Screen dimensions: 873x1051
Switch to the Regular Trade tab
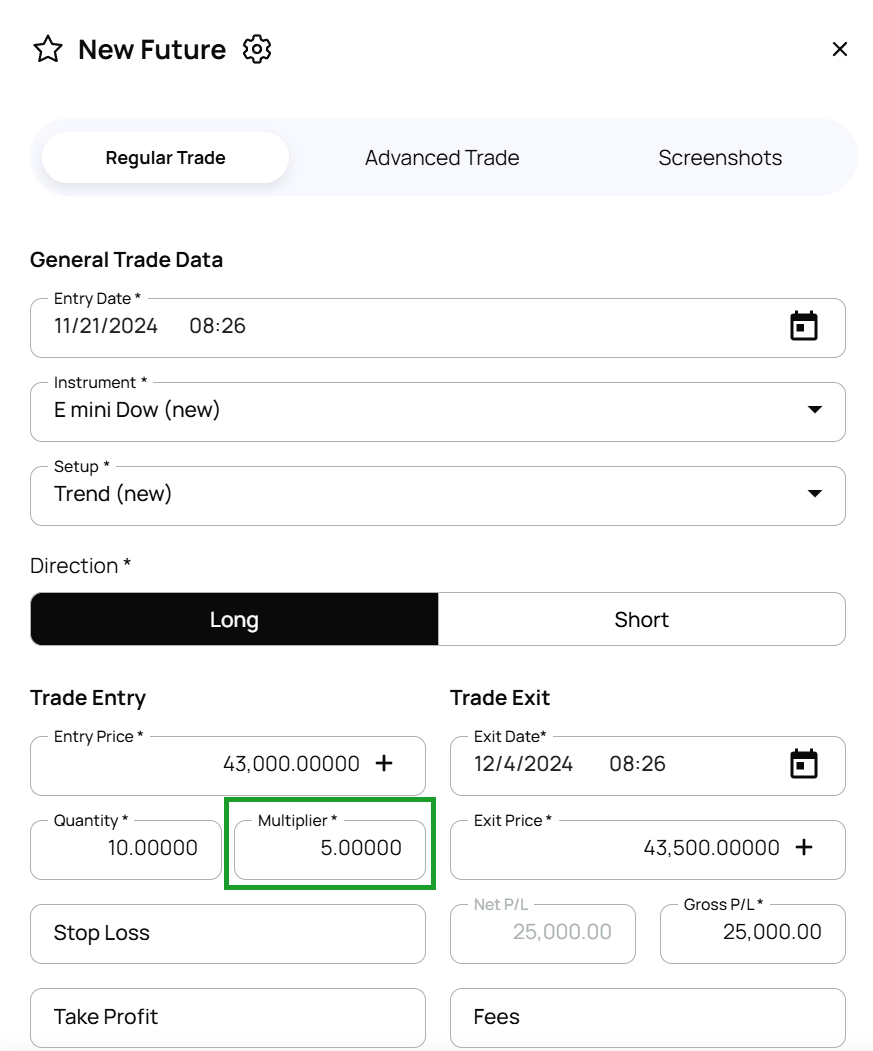(x=166, y=158)
